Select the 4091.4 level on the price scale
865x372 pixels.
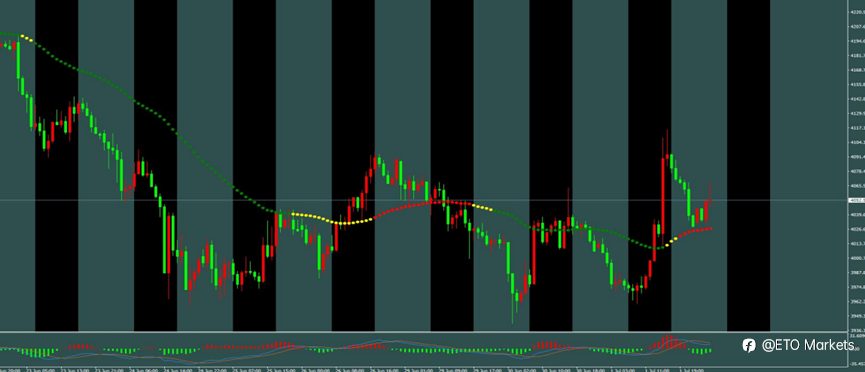[858, 157]
